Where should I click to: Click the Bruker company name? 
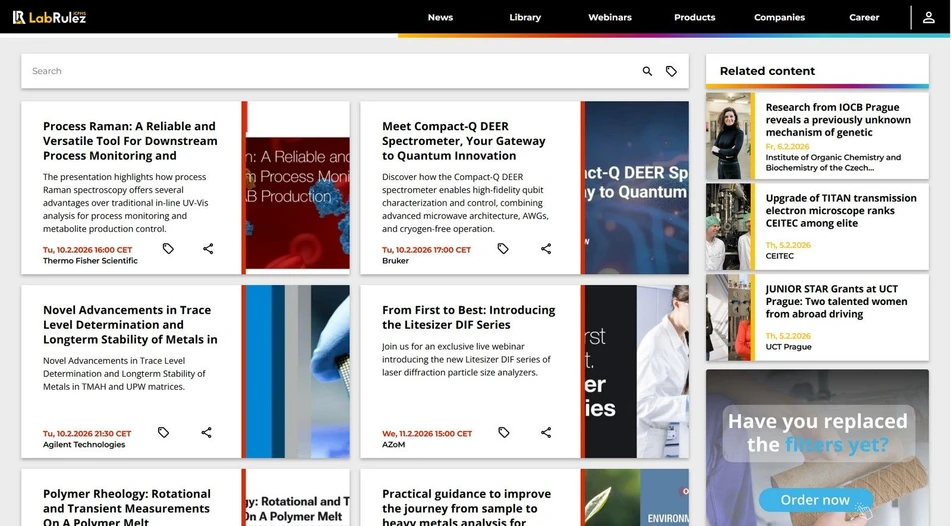click(395, 261)
